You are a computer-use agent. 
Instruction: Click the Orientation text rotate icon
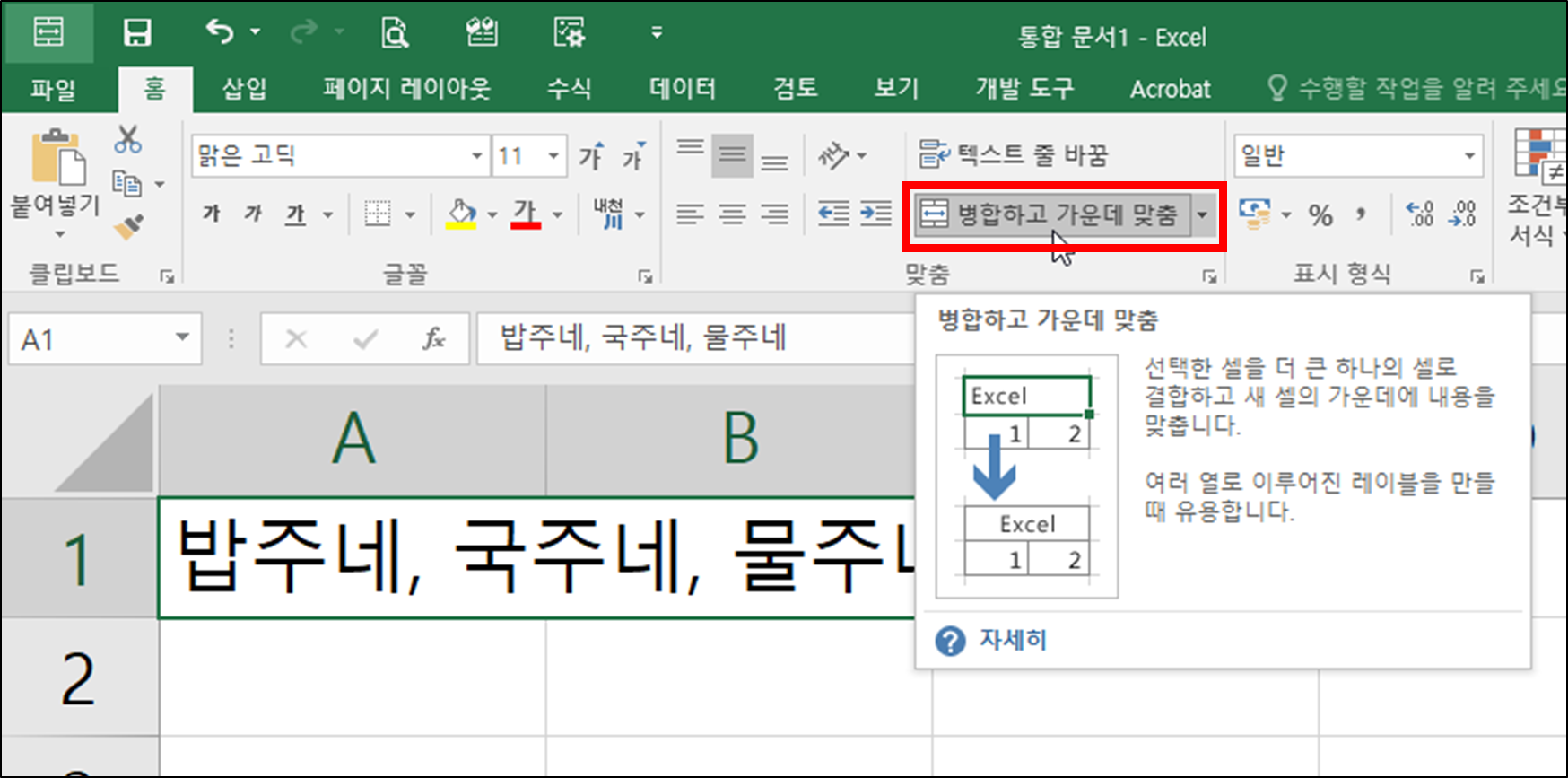point(834,156)
